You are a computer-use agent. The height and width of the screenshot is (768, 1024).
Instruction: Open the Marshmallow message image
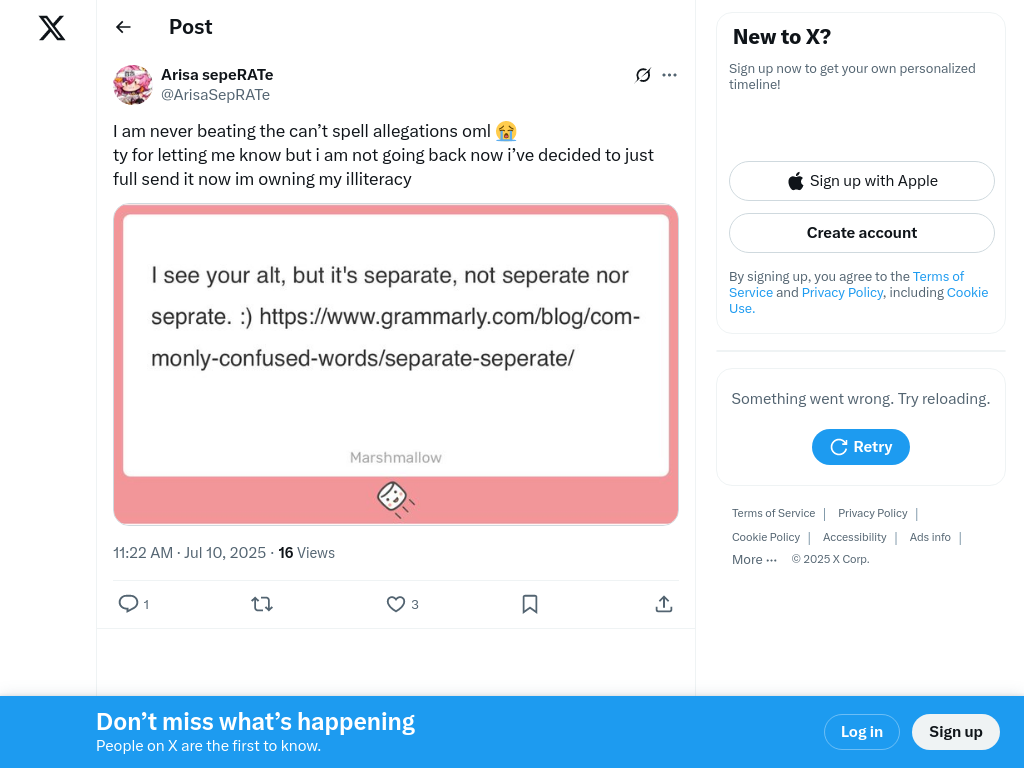[396, 364]
